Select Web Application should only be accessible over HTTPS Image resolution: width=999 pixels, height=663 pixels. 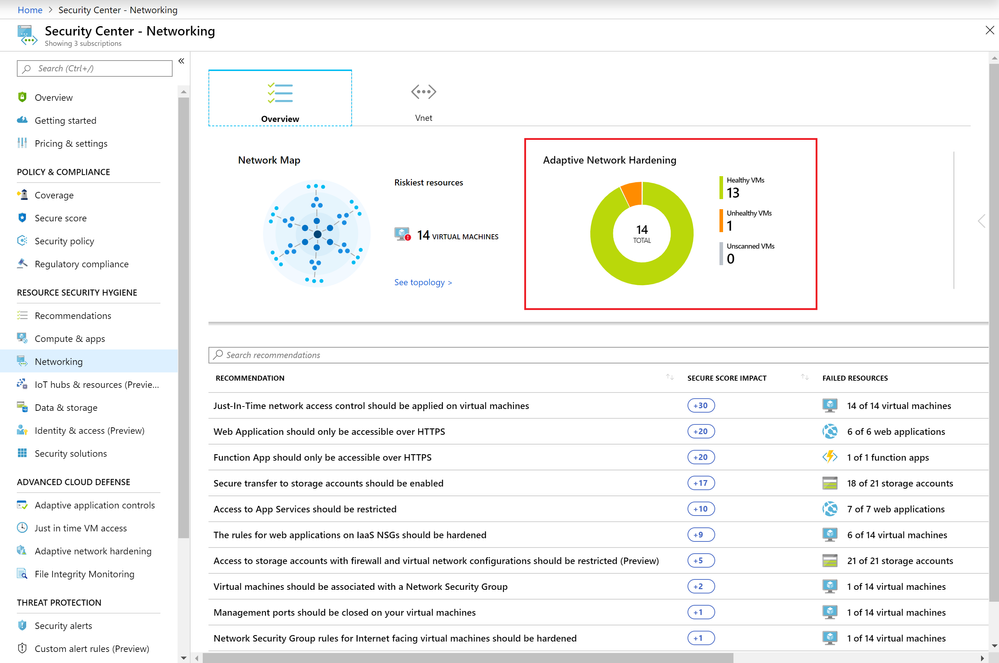599,431
